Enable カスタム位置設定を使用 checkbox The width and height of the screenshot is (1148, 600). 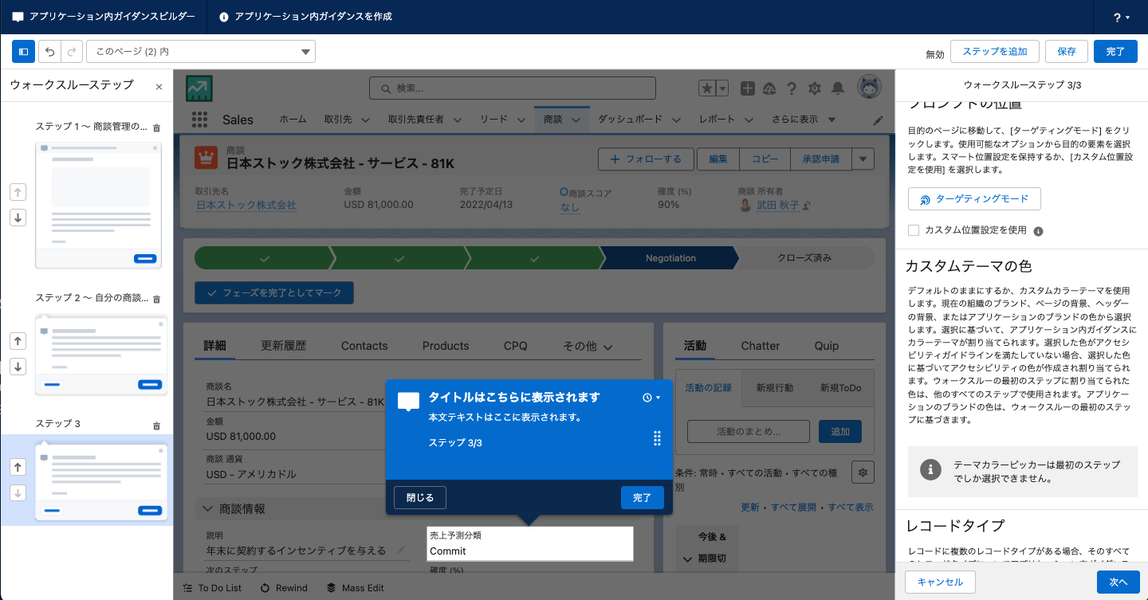point(913,230)
